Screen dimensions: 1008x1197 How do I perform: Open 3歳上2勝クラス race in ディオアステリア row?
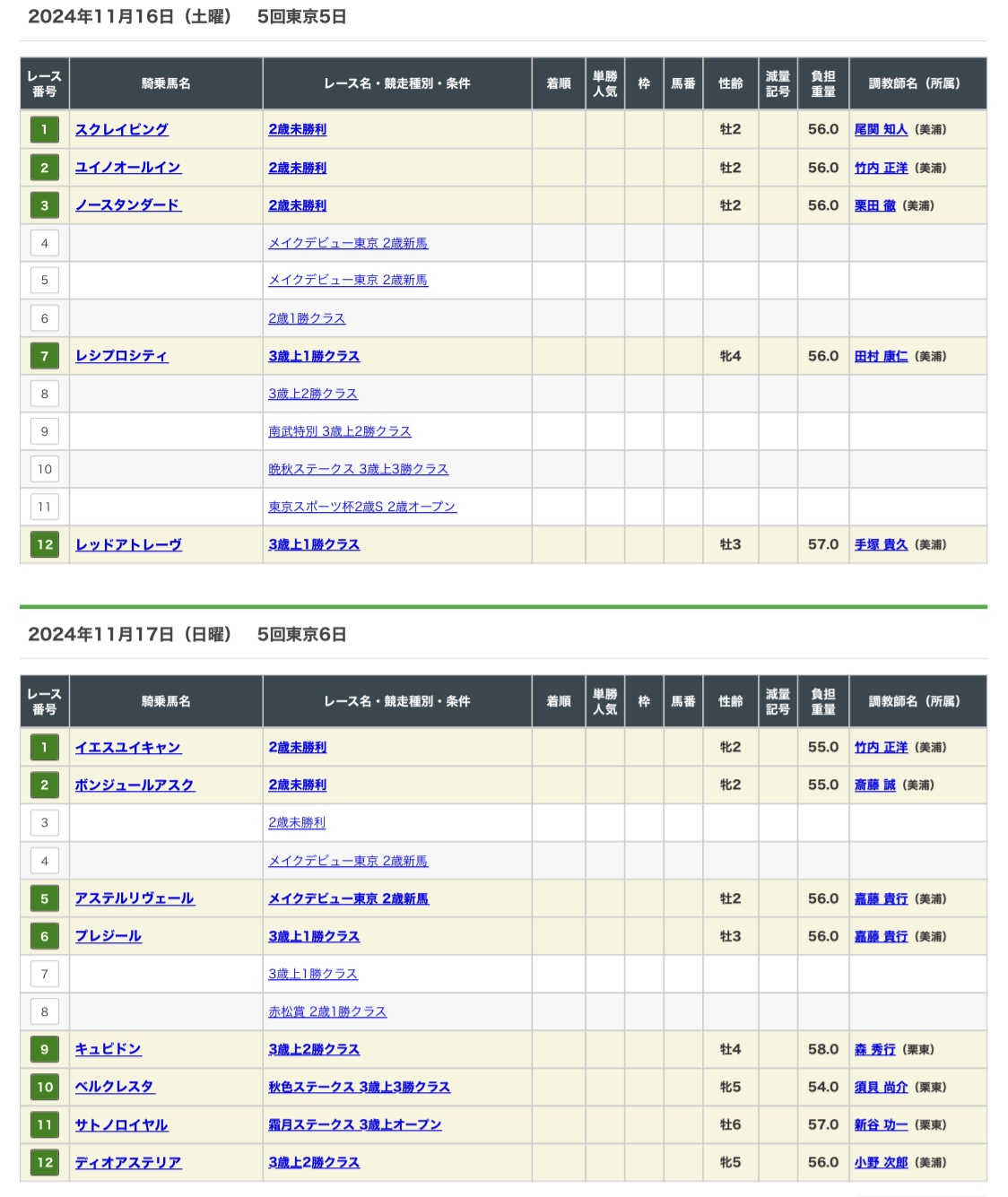pyautogui.click(x=314, y=1162)
